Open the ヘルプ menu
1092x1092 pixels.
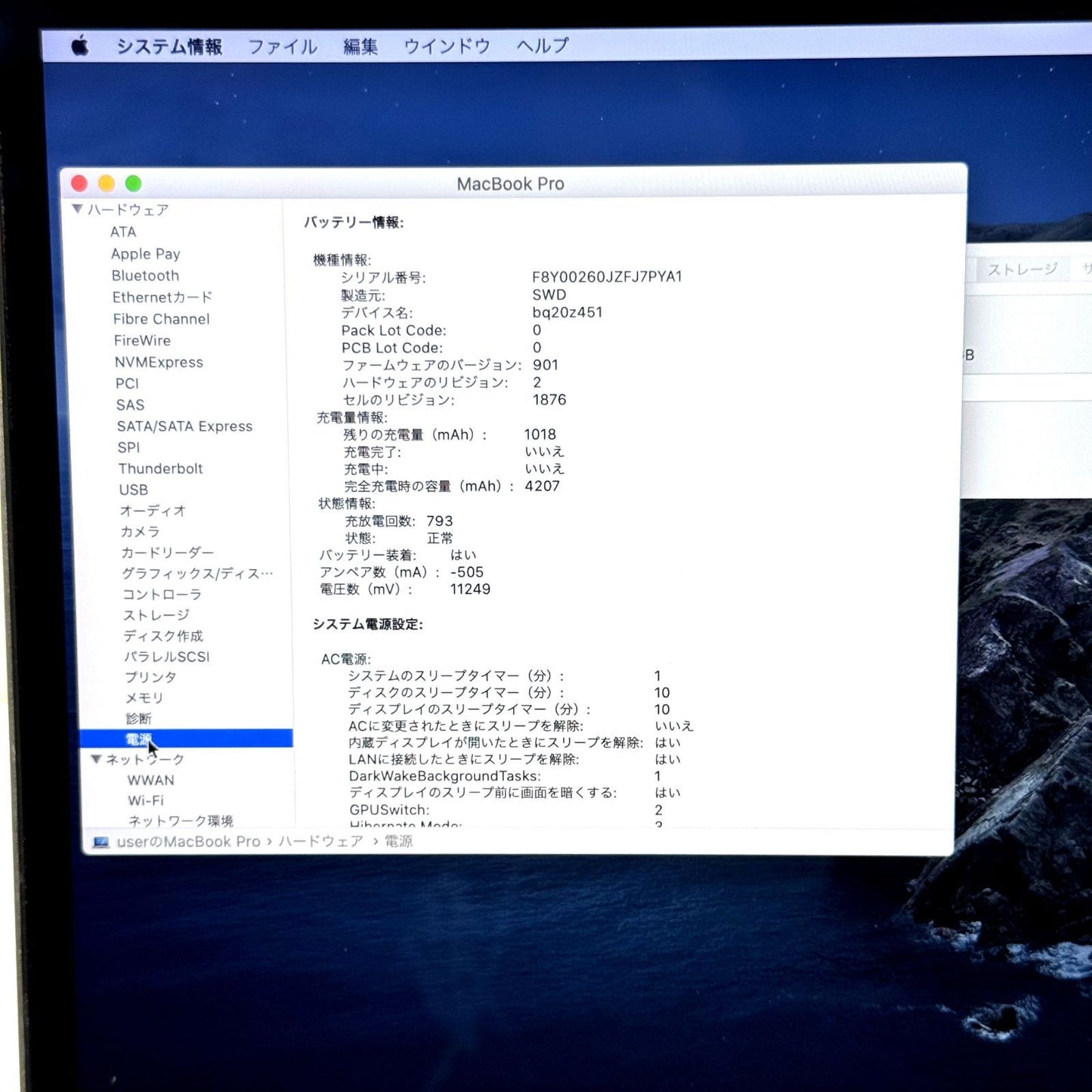coord(543,45)
